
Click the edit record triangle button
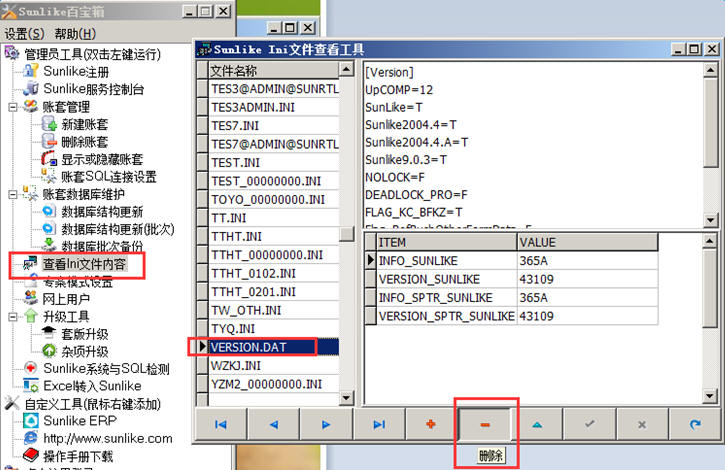tap(537, 424)
